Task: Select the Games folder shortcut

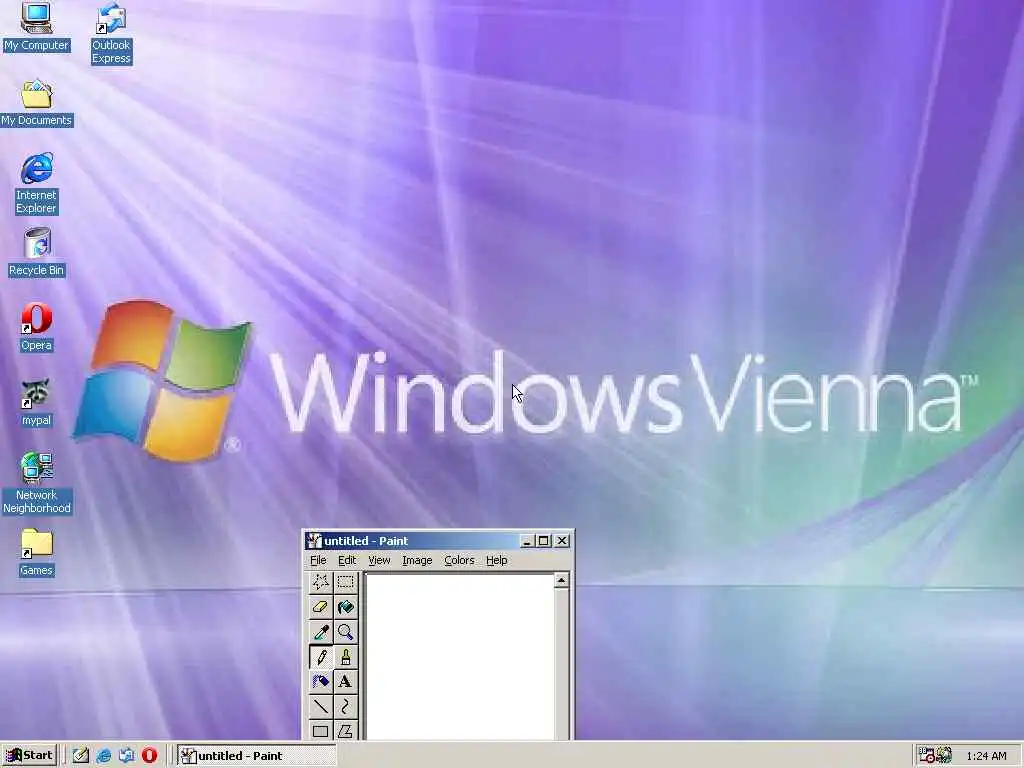Action: (36, 553)
